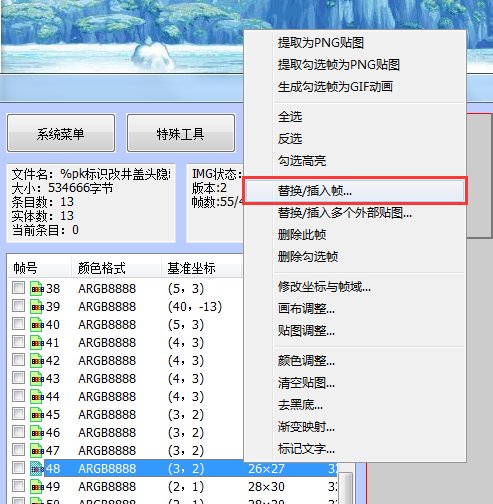Click the frame 44 image icon
Image resolution: width=493 pixels, height=504 pixels.
37,397
